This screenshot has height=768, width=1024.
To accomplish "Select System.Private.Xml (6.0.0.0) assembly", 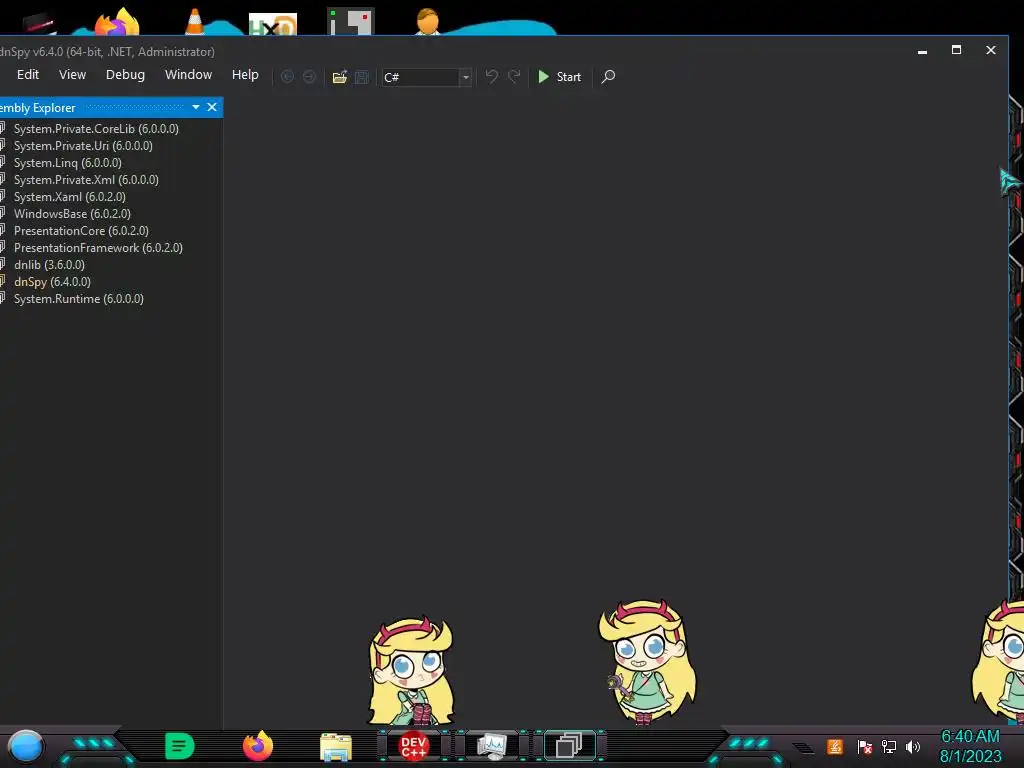I will coord(86,180).
